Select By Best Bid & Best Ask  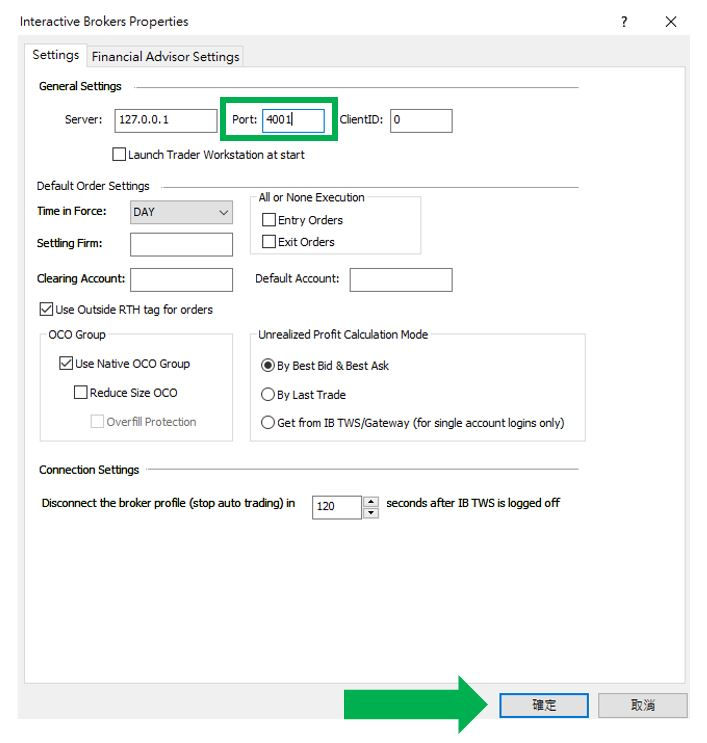(268, 365)
